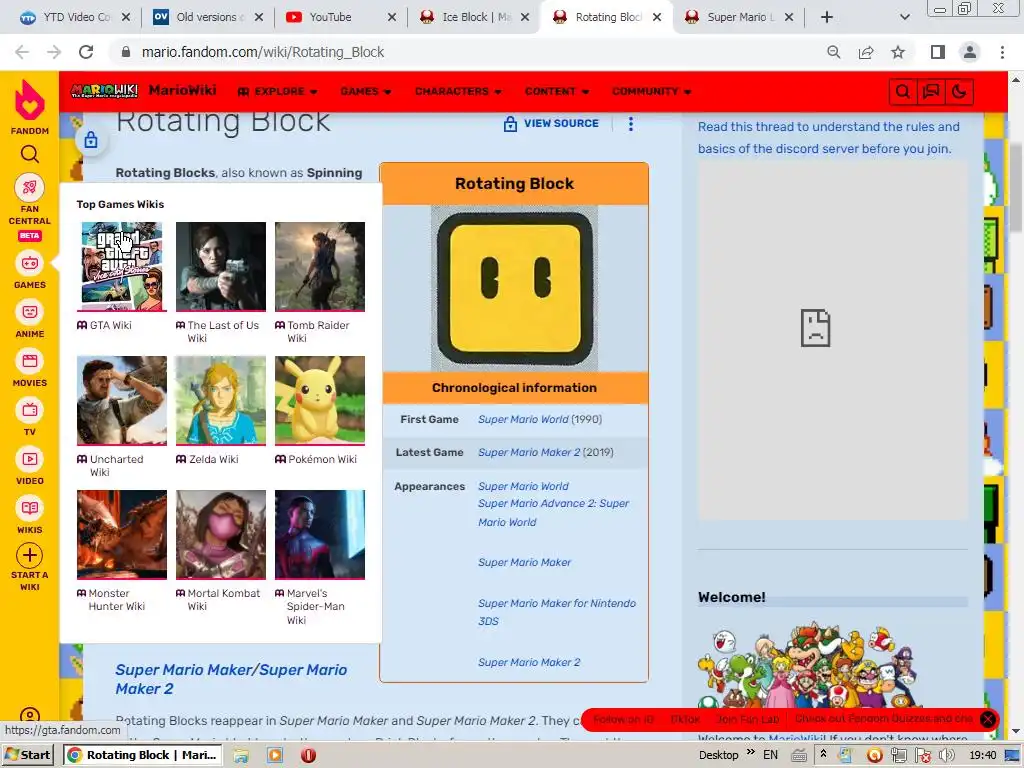Open the Tomb Raider Wiki thumbnail
The height and width of the screenshot is (768, 1024).
click(320, 266)
